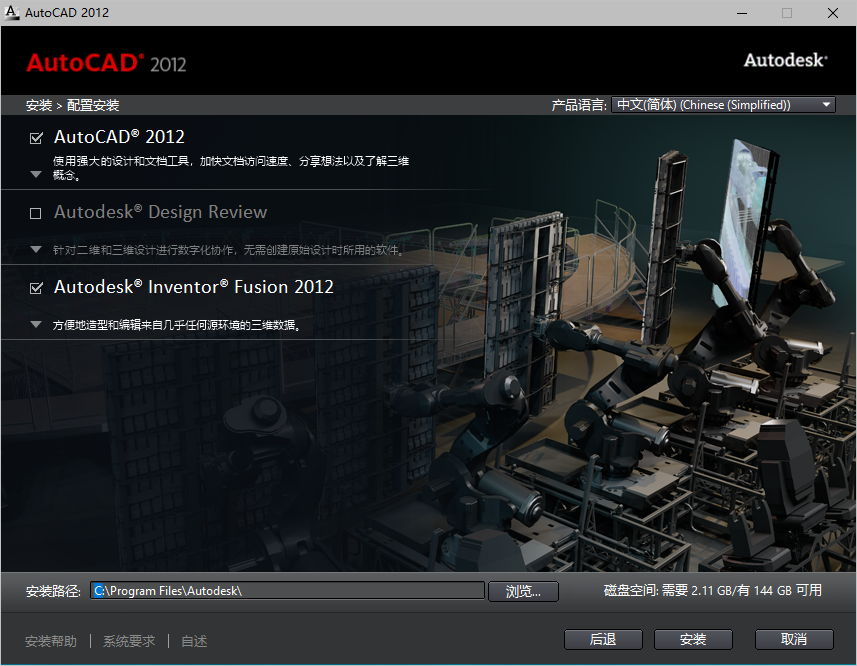Click the 安装 install button
857x666 pixels.
[693, 639]
